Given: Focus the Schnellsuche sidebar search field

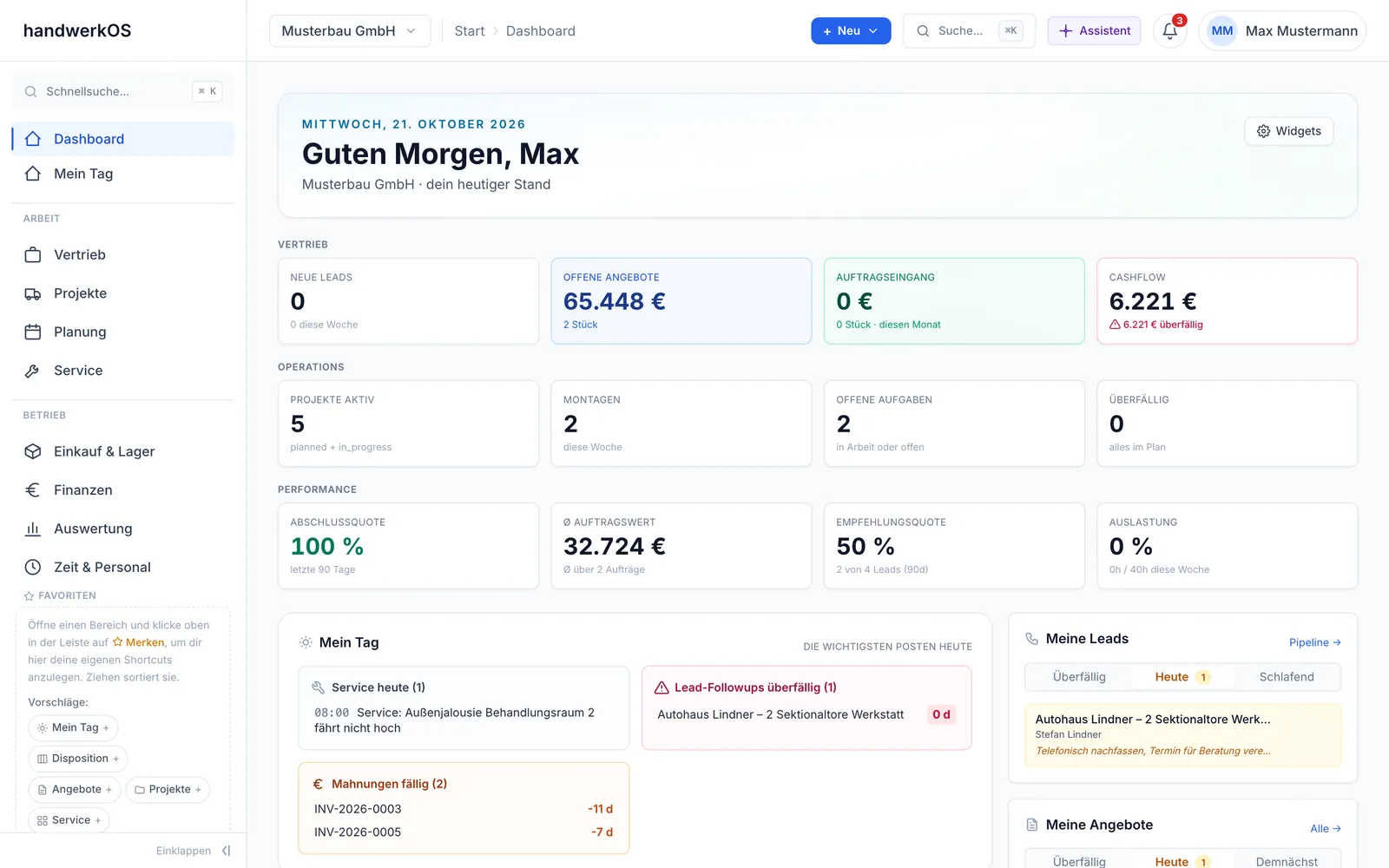Looking at the screenshot, I should (122, 91).
